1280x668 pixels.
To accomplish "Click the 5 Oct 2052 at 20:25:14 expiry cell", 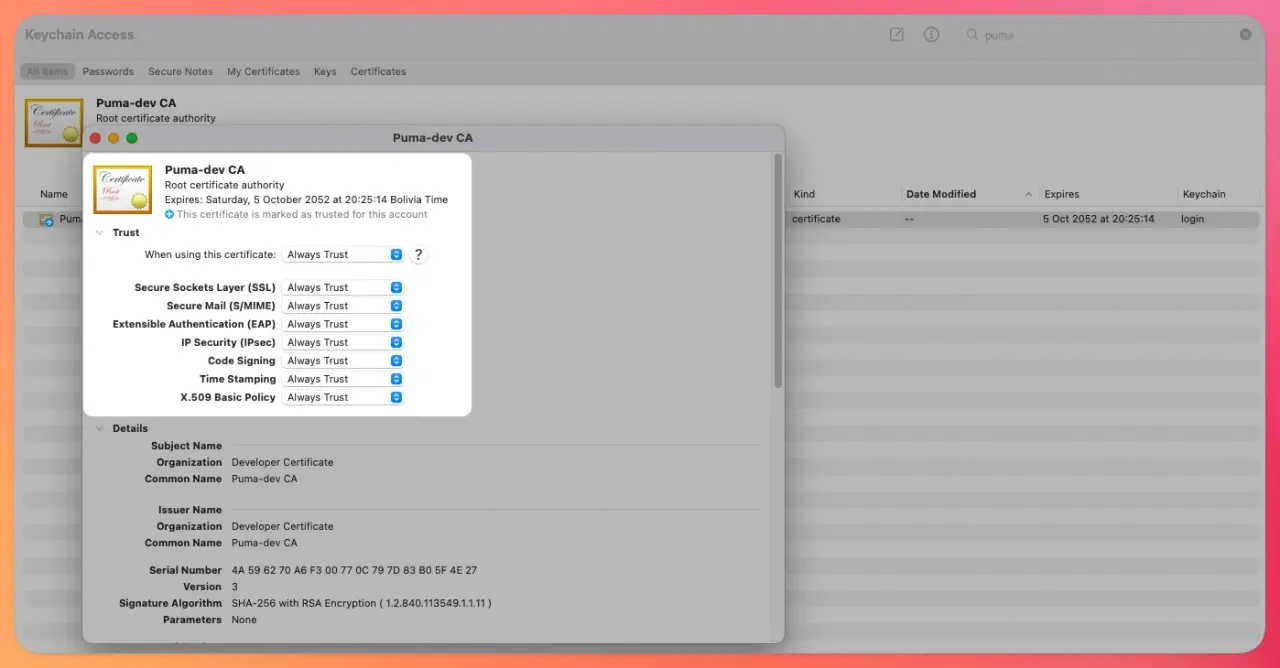I will point(1098,219).
